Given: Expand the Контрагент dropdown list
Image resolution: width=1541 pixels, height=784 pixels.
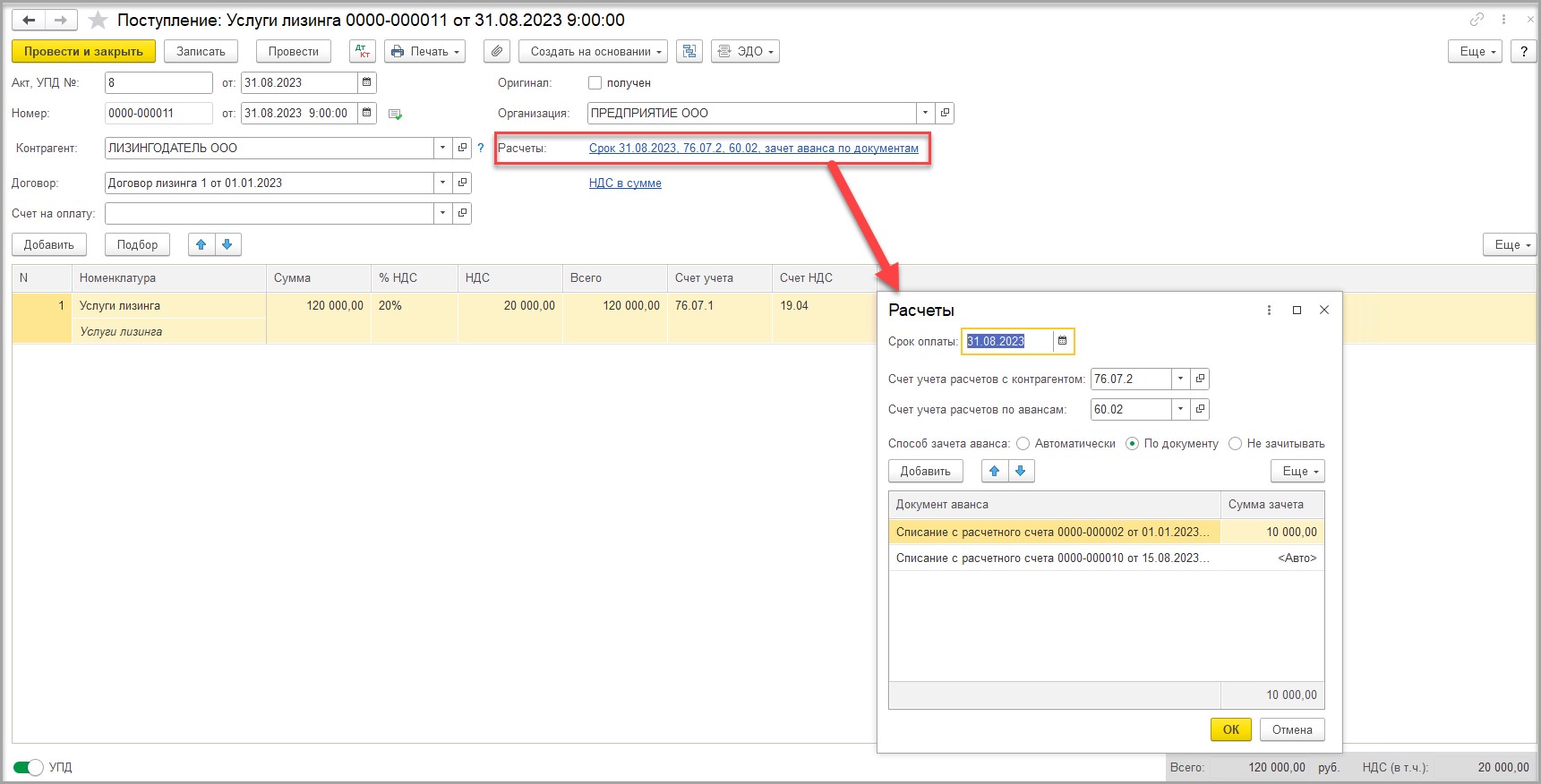Looking at the screenshot, I should (x=443, y=148).
